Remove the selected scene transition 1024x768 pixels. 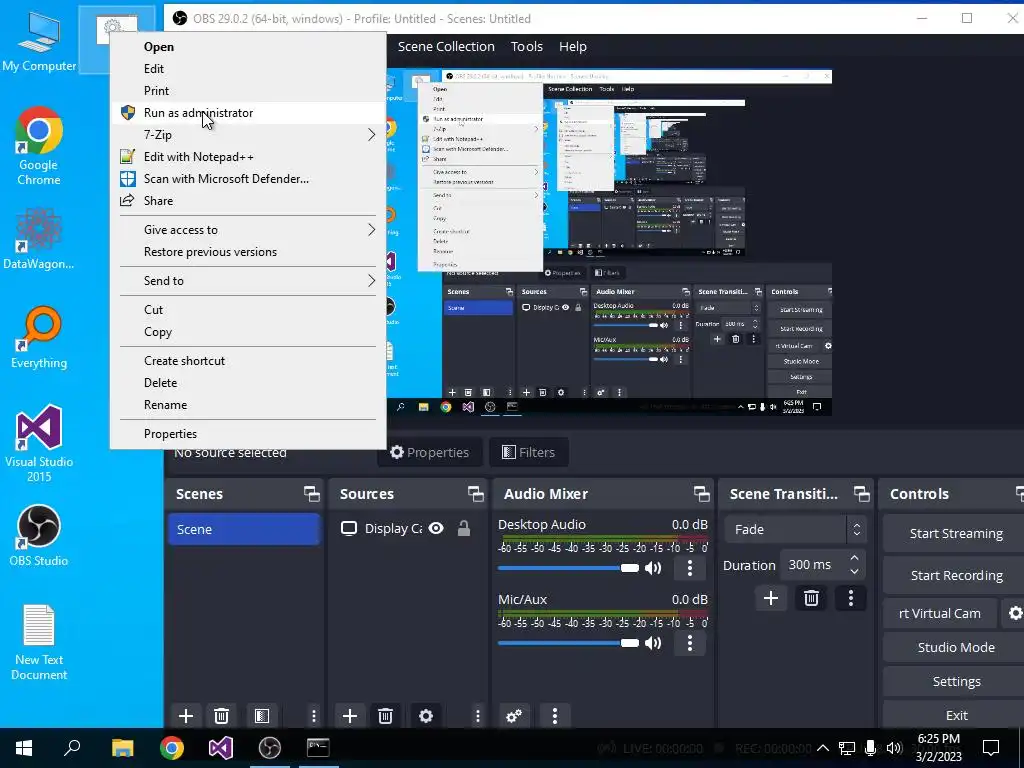[811, 598]
